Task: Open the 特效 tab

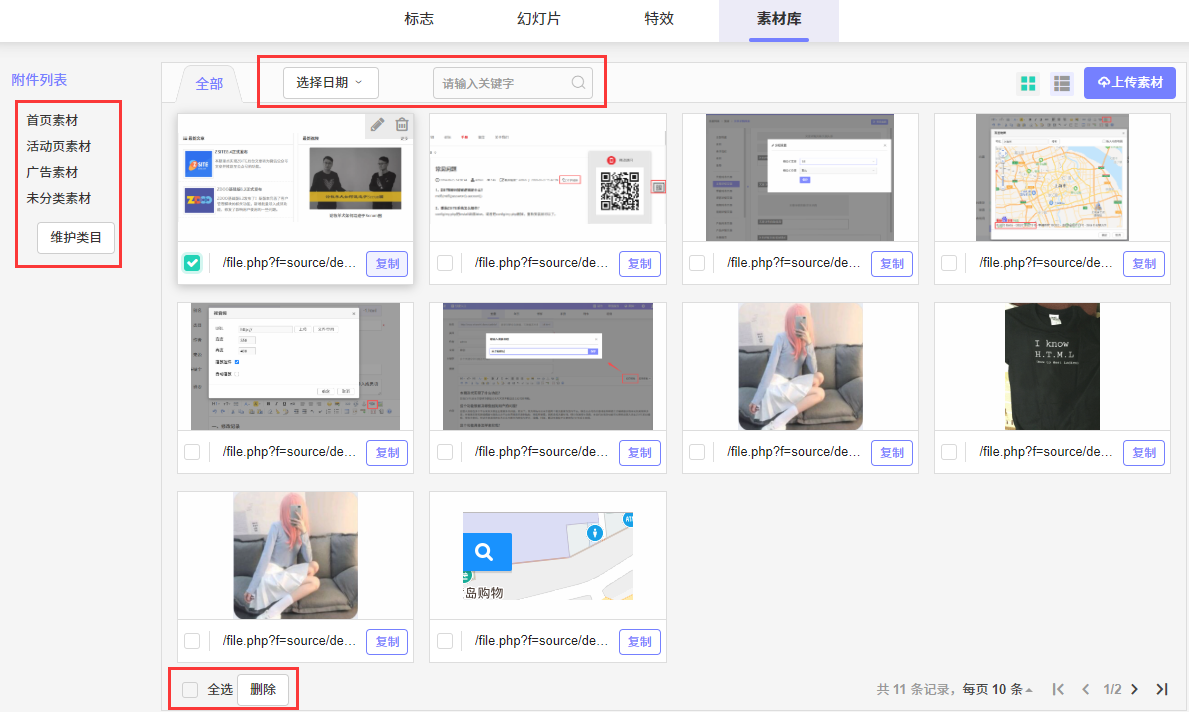Action: coord(658,19)
